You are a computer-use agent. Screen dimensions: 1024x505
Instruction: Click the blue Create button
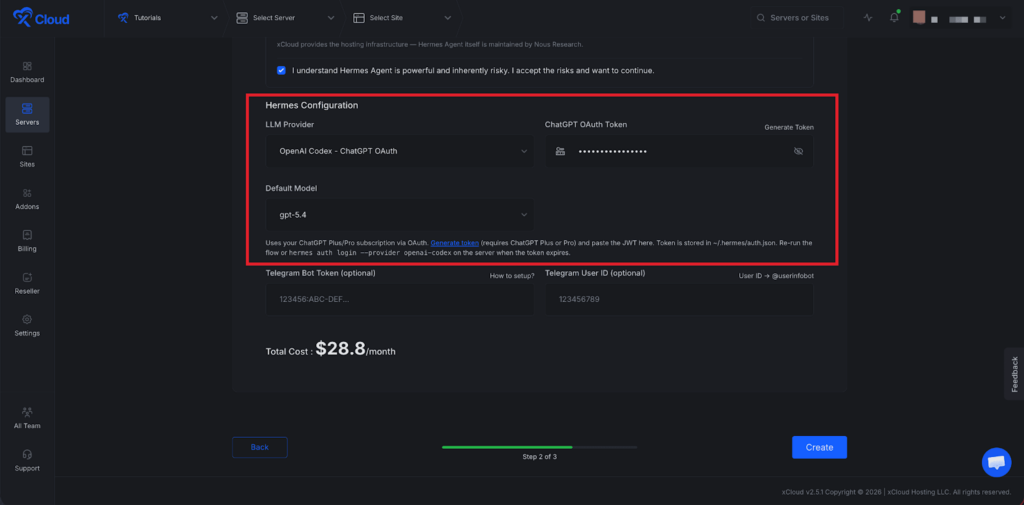pyautogui.click(x=819, y=447)
